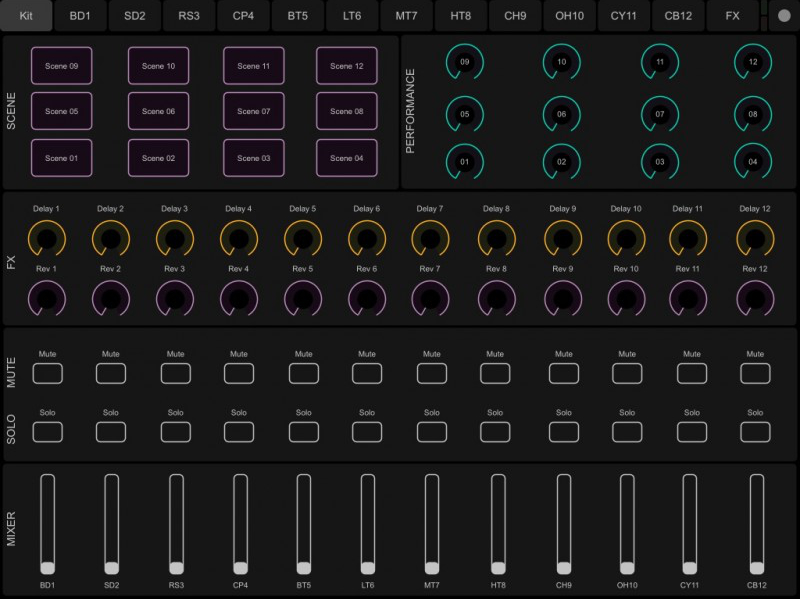Select the Rev 11 reverb knob
800x599 pixels.
(x=688, y=296)
